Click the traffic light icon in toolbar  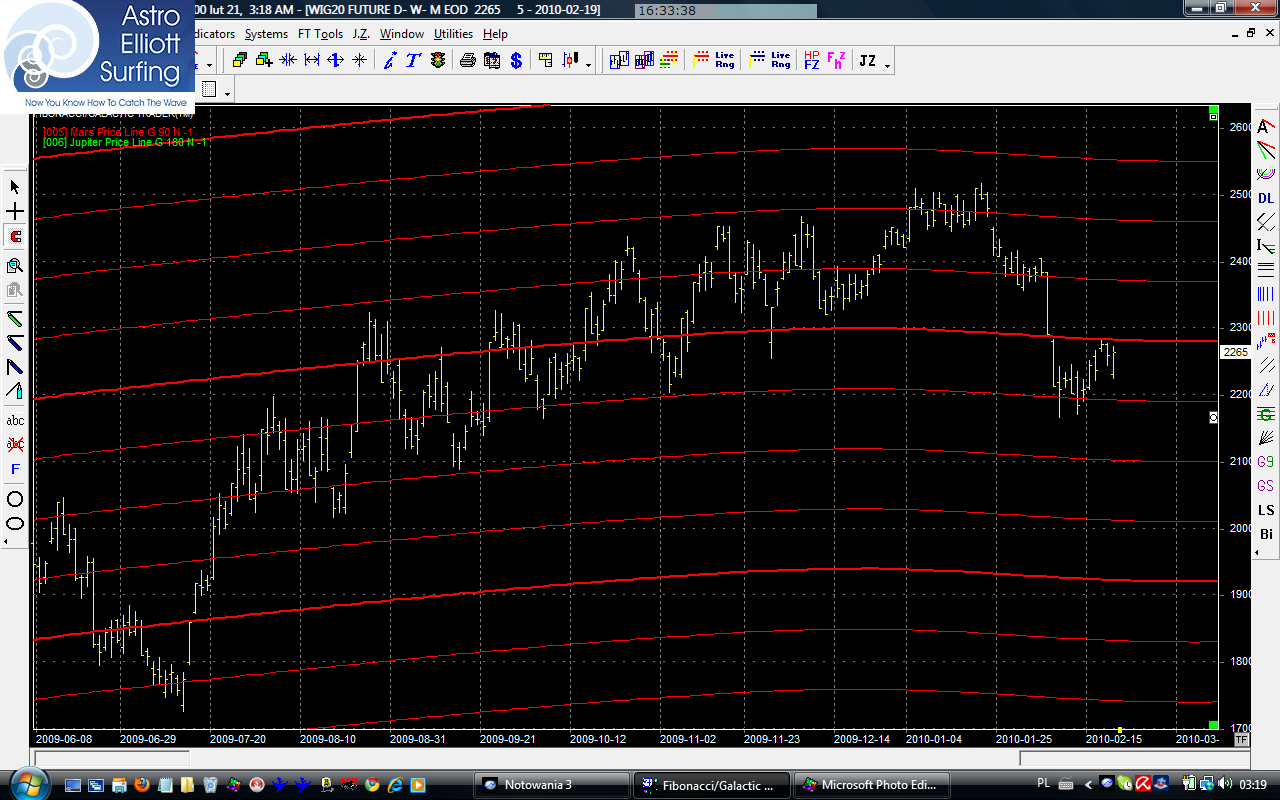point(438,61)
